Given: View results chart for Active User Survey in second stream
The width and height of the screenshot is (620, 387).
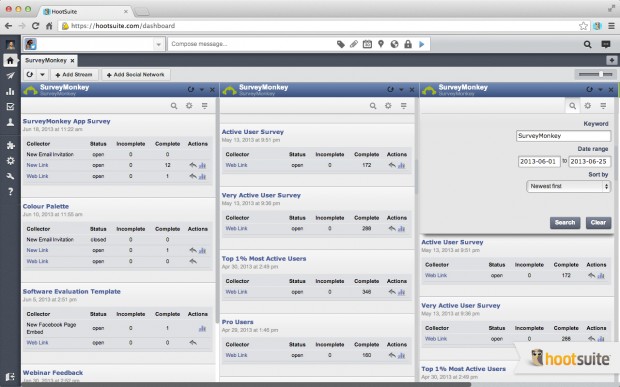Looking at the screenshot, I should tap(401, 166).
